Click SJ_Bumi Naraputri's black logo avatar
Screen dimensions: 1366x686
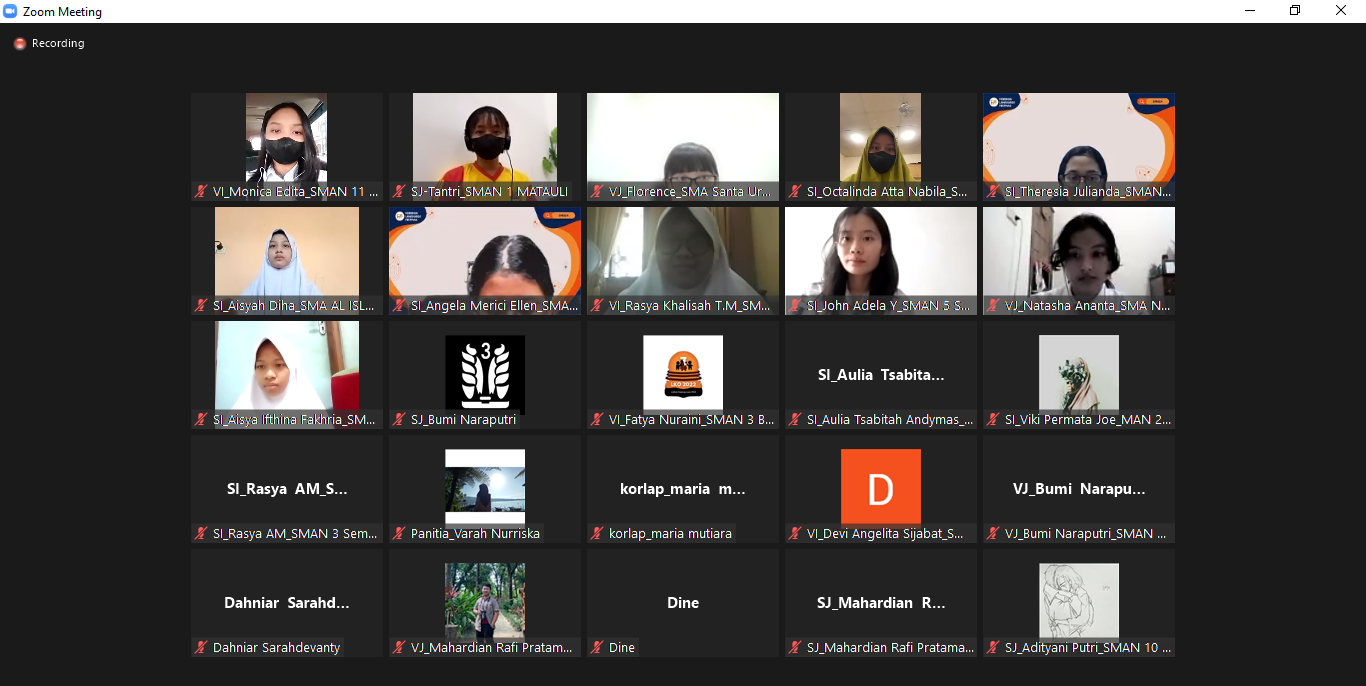tap(485, 373)
